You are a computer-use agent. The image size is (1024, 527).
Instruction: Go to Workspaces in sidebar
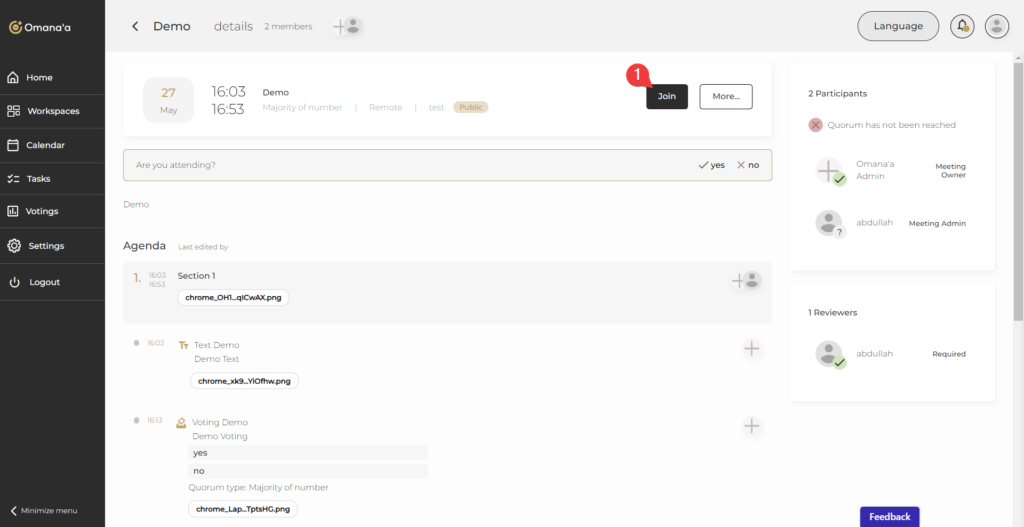pyautogui.click(x=52, y=111)
